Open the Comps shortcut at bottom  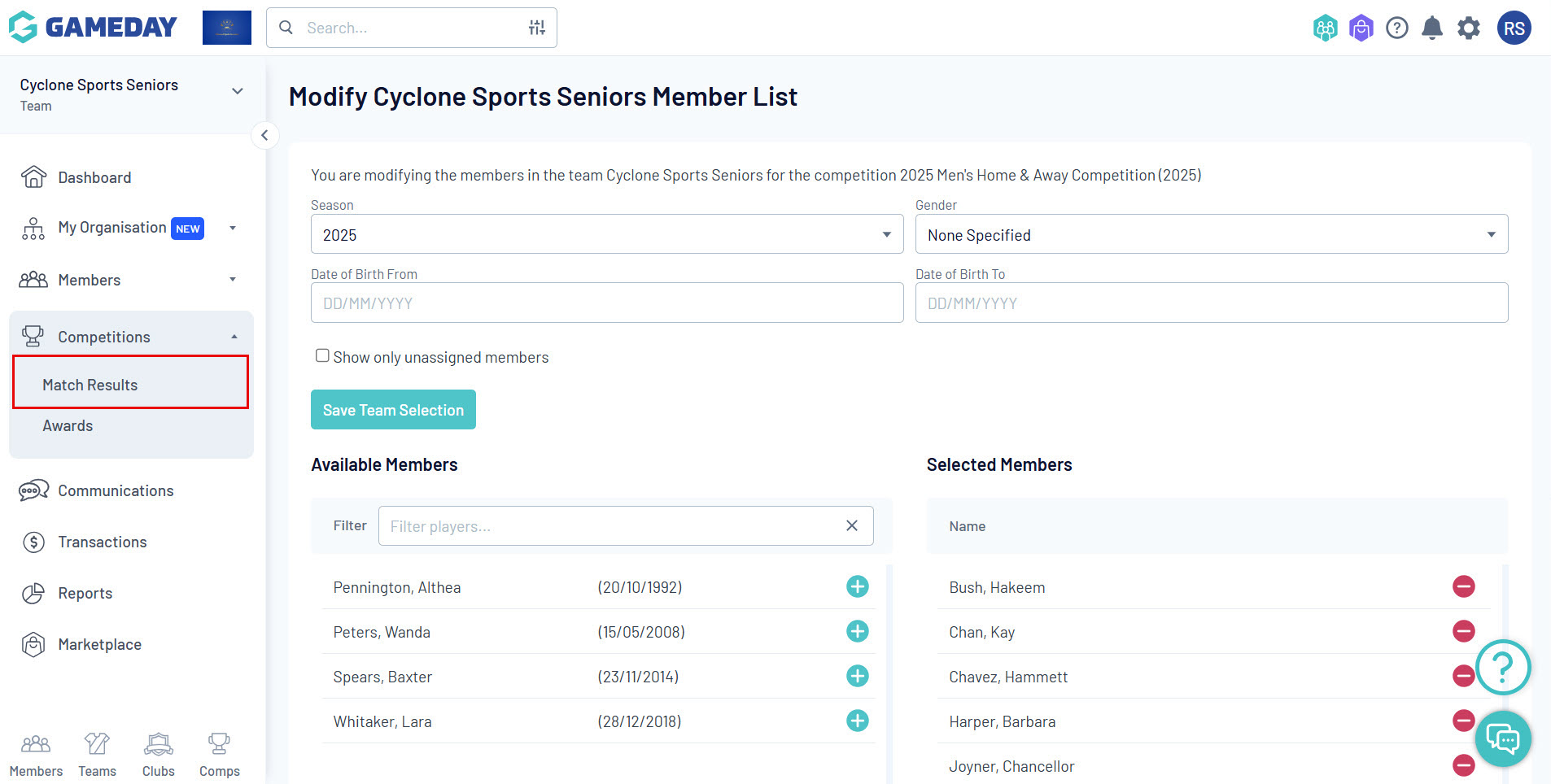click(219, 754)
